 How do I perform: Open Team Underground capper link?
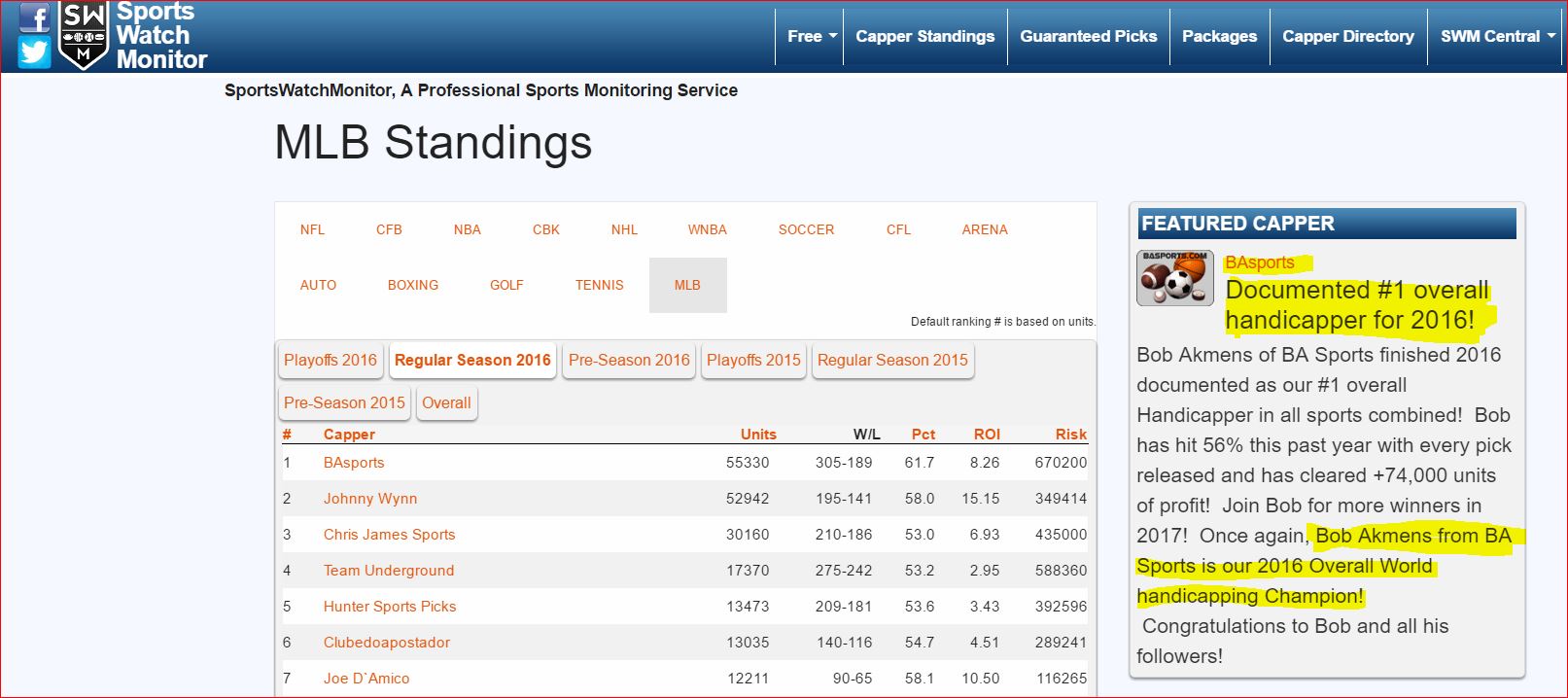389,571
